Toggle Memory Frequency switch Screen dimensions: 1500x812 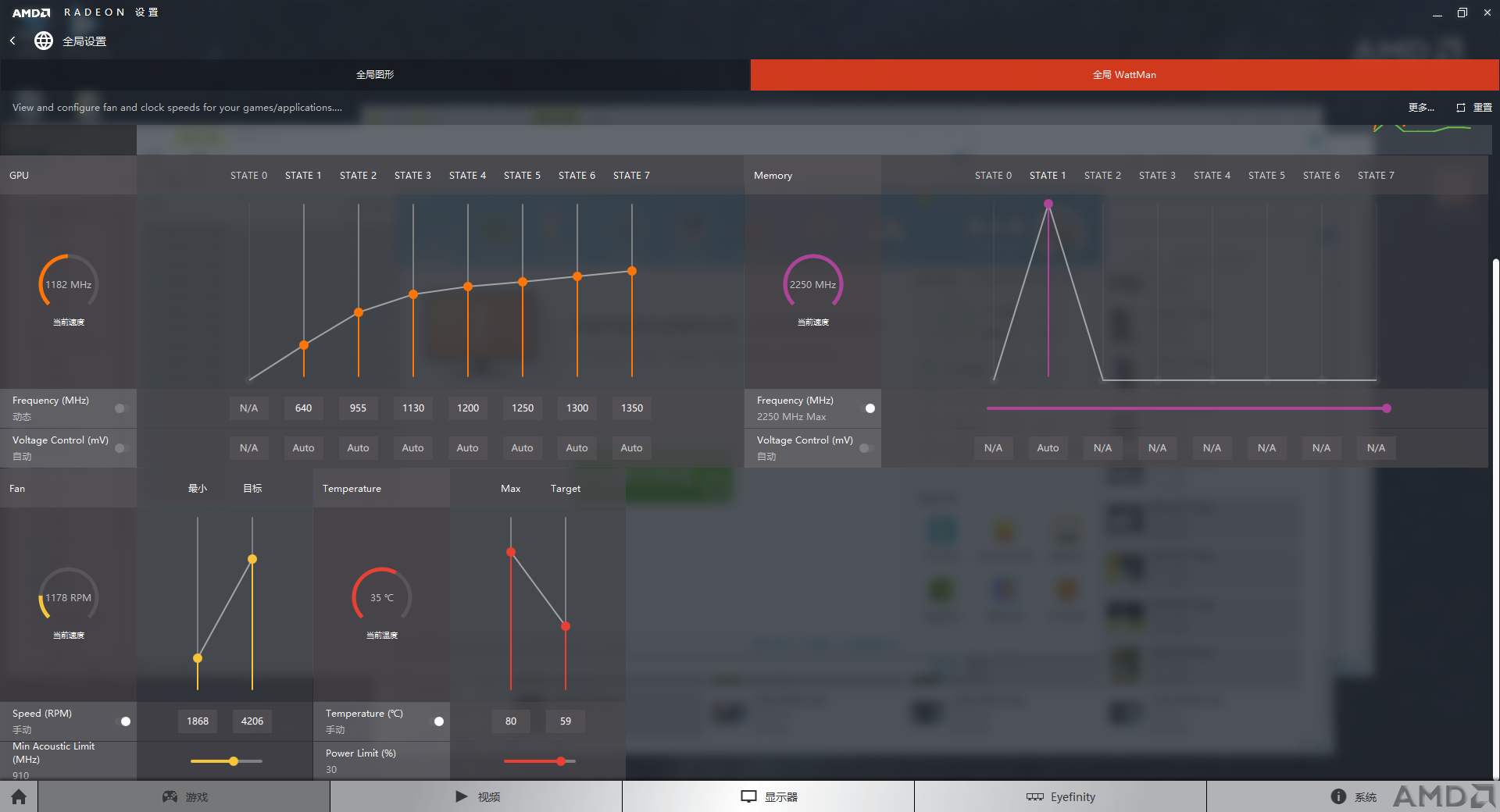coord(867,408)
